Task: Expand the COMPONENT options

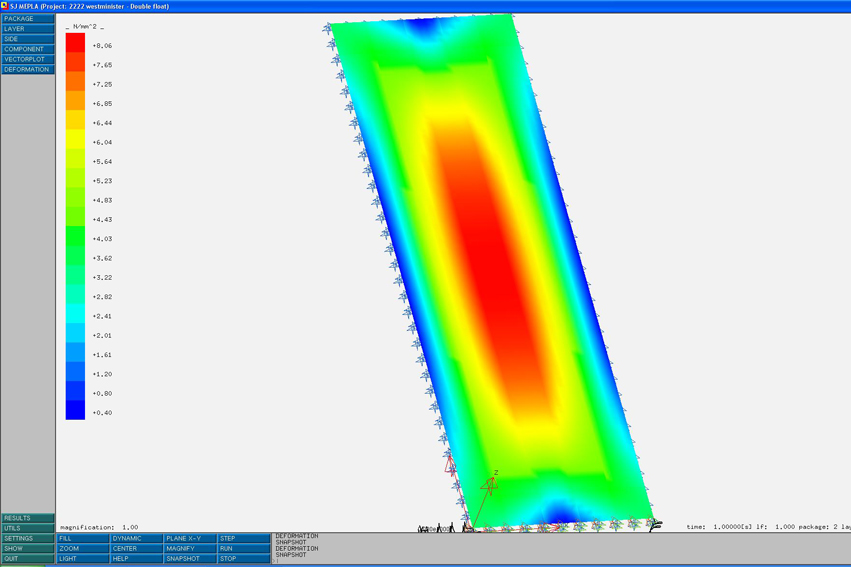Action: pos(28,49)
